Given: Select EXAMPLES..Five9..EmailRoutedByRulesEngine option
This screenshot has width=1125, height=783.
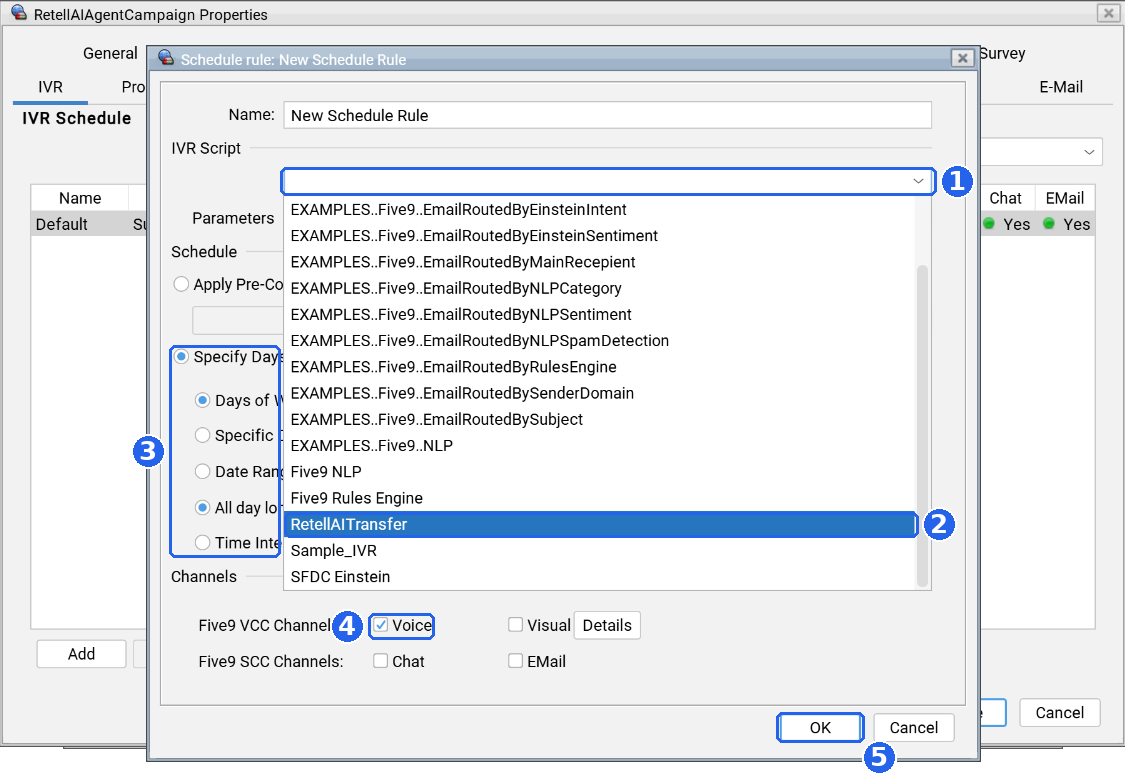Looking at the screenshot, I should 600,367.
